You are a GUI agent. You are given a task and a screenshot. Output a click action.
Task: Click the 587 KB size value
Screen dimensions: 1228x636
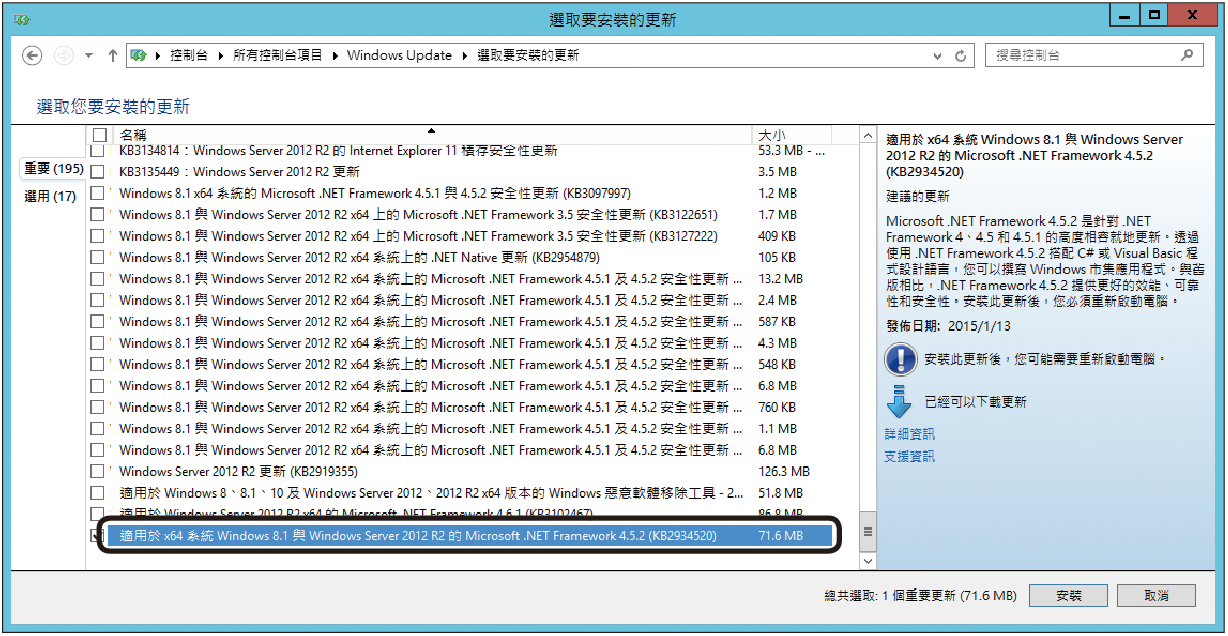click(777, 322)
